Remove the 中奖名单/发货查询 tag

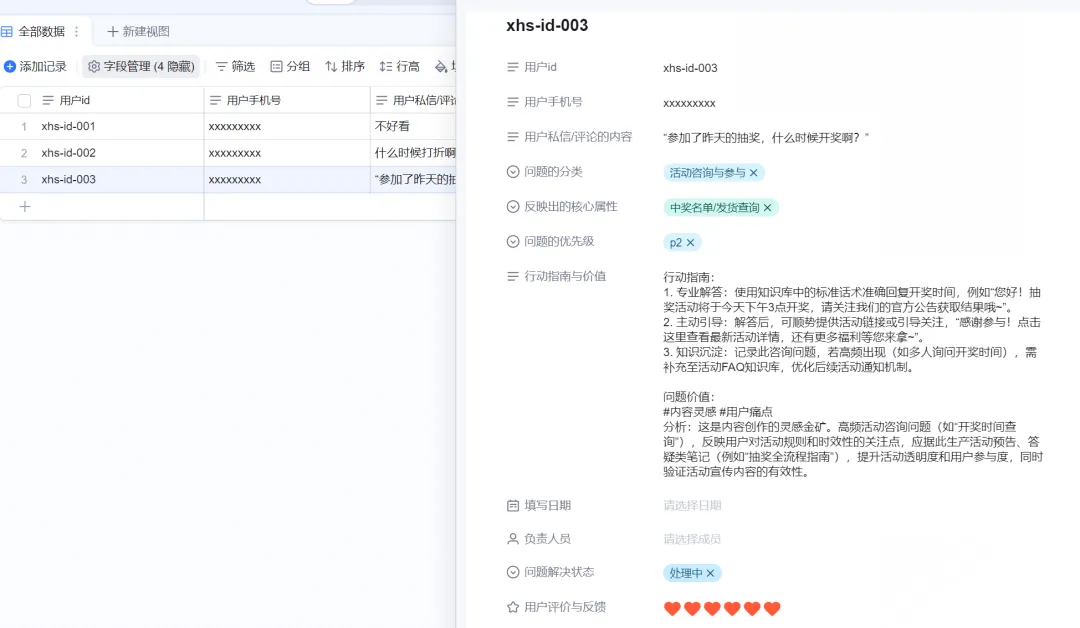pyautogui.click(x=768, y=208)
